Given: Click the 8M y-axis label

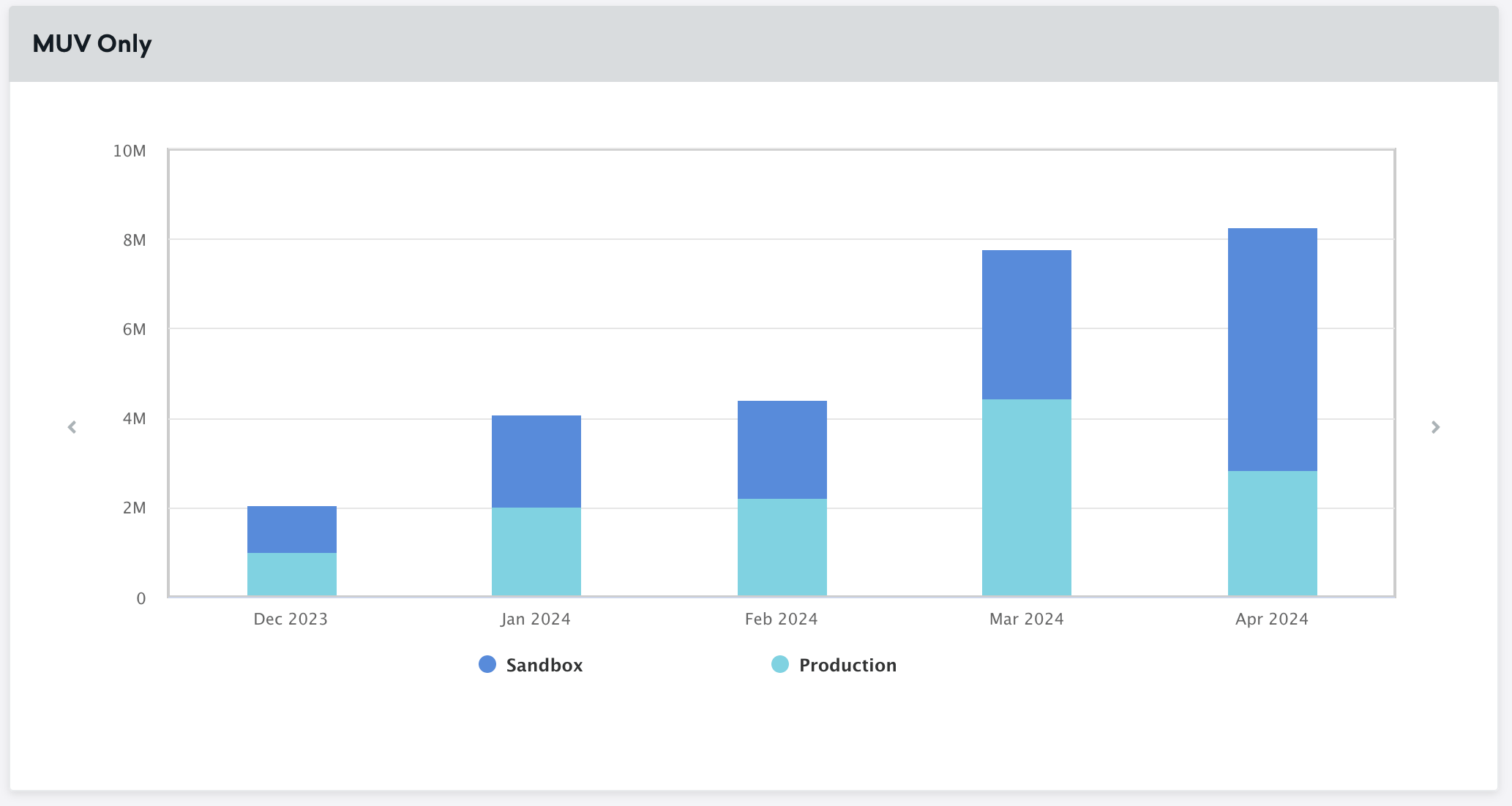Looking at the screenshot, I should (135, 240).
